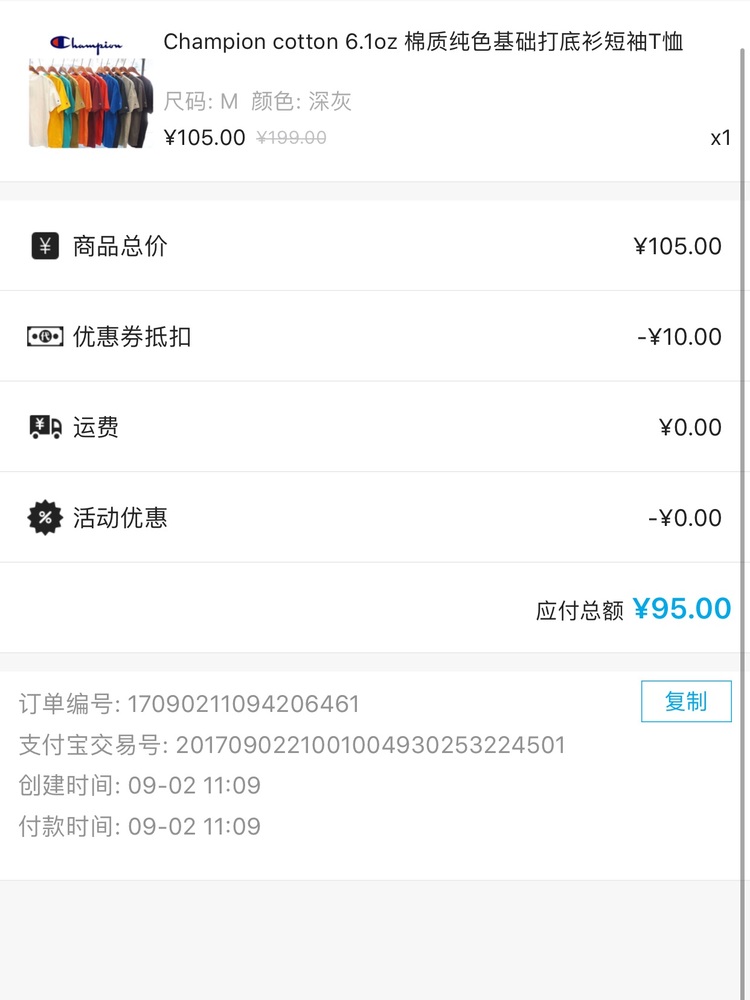Click the 付款时间 payment time line
Screen dimensions: 750x1000
point(140,826)
